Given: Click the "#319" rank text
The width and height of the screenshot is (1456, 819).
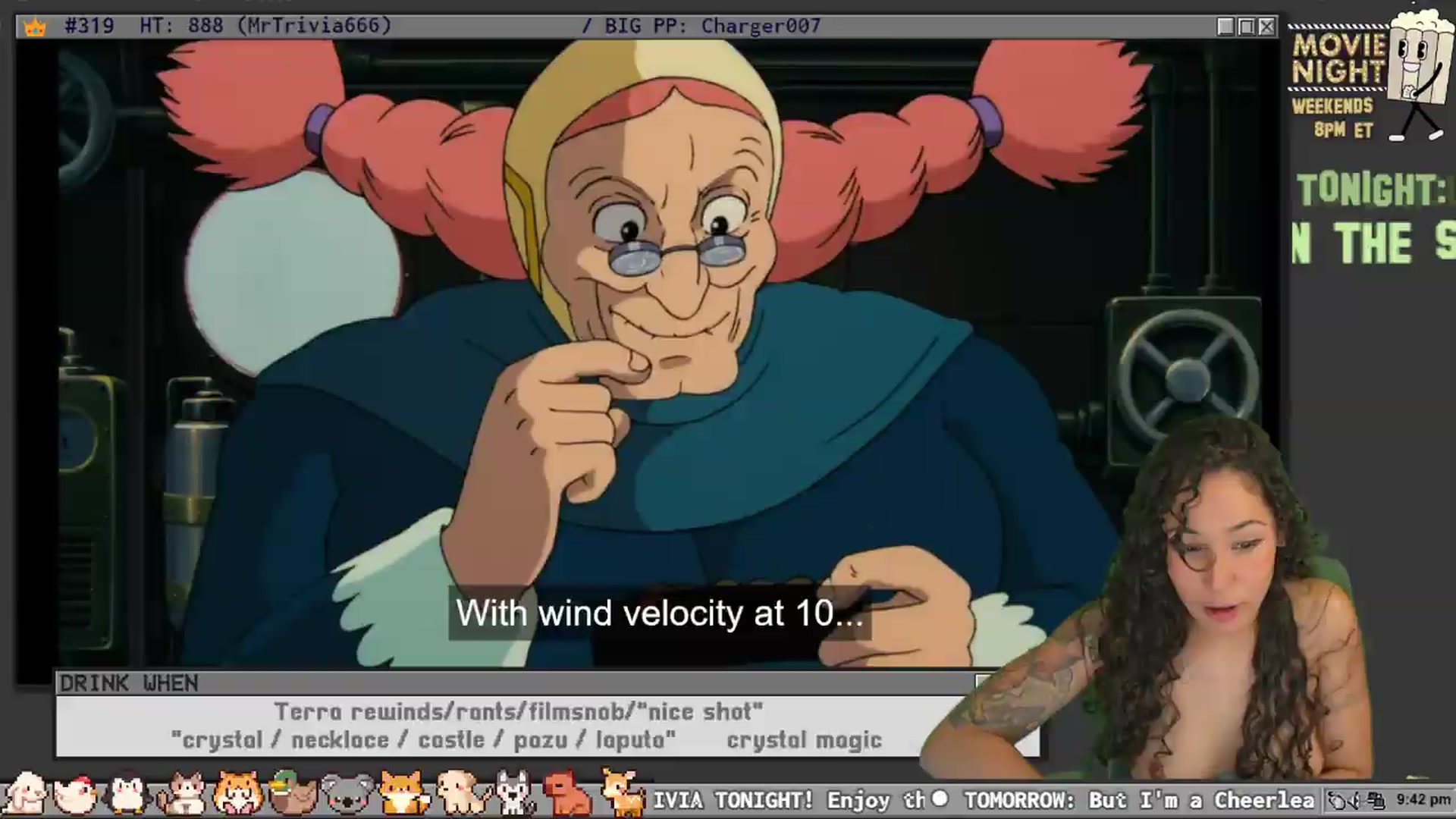Looking at the screenshot, I should 89,26.
